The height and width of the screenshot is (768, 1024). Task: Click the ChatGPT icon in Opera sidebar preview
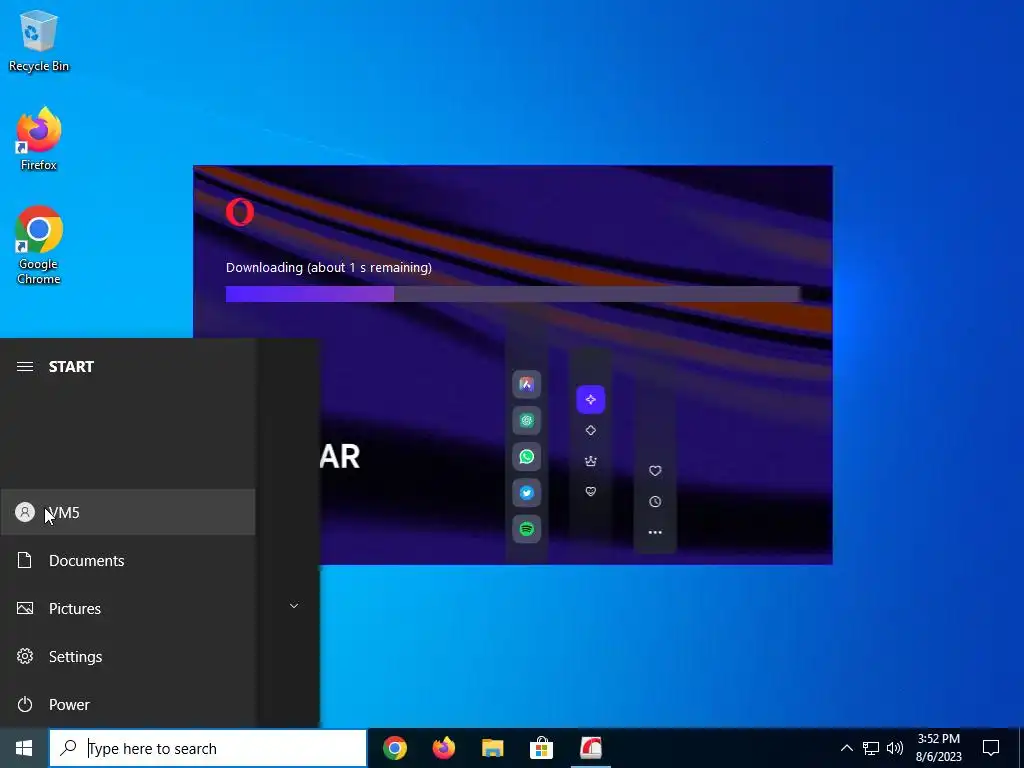526,421
